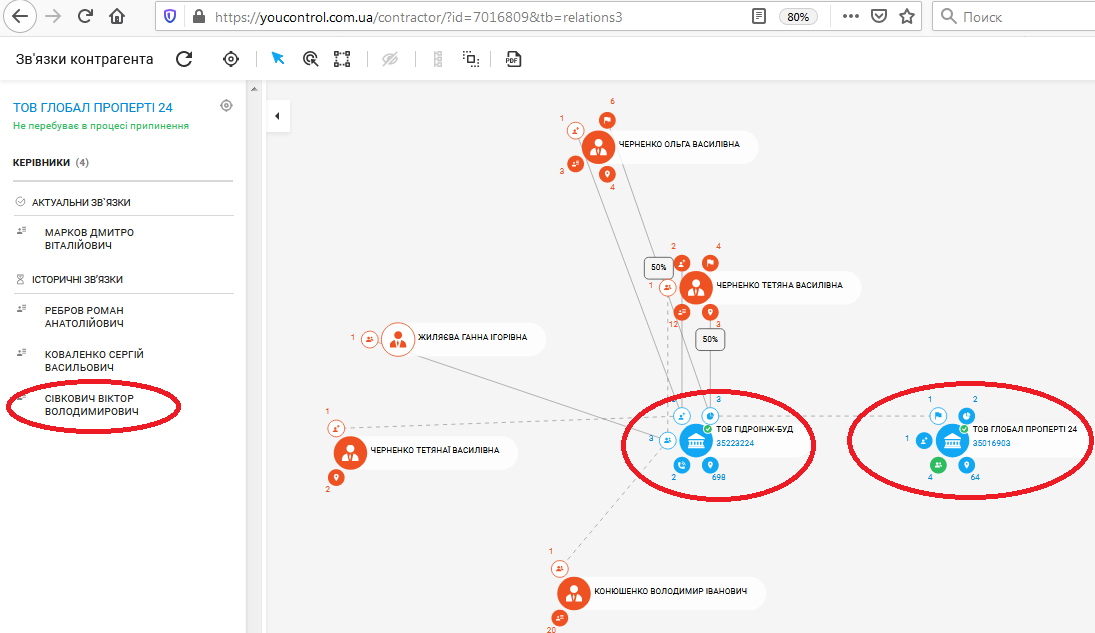The width and height of the screenshot is (1095, 633).
Task: Click the ТОВ ГЛОБАЛ ПРОПЕРТІ 24 sidebar title
Action: coord(93,107)
